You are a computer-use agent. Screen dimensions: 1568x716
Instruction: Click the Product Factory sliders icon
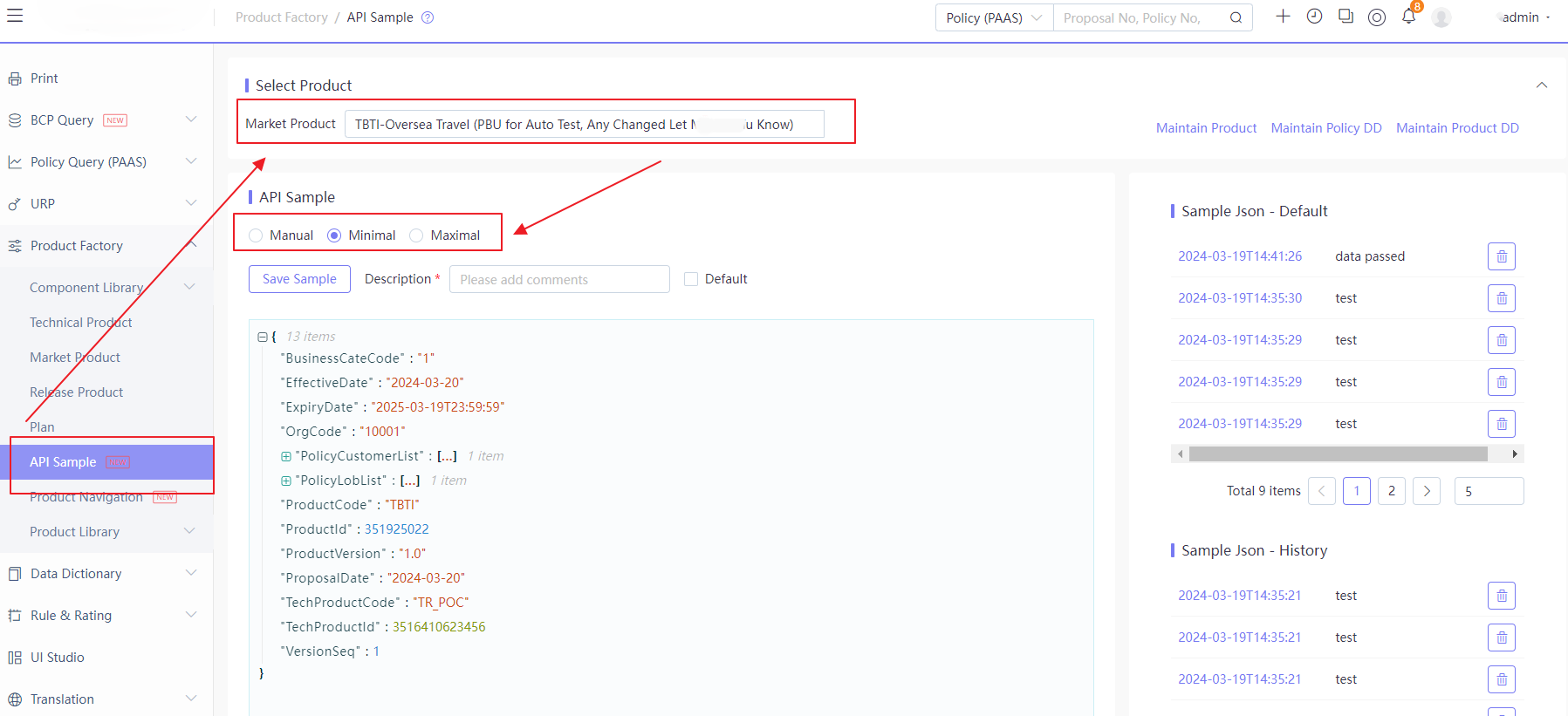coord(15,246)
